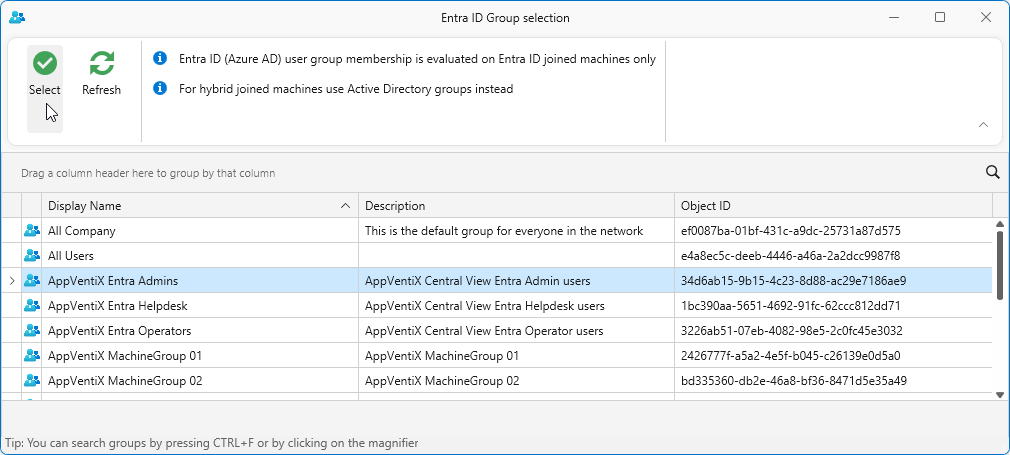
Task: Click the app icon in title bar
Action: click(17, 17)
